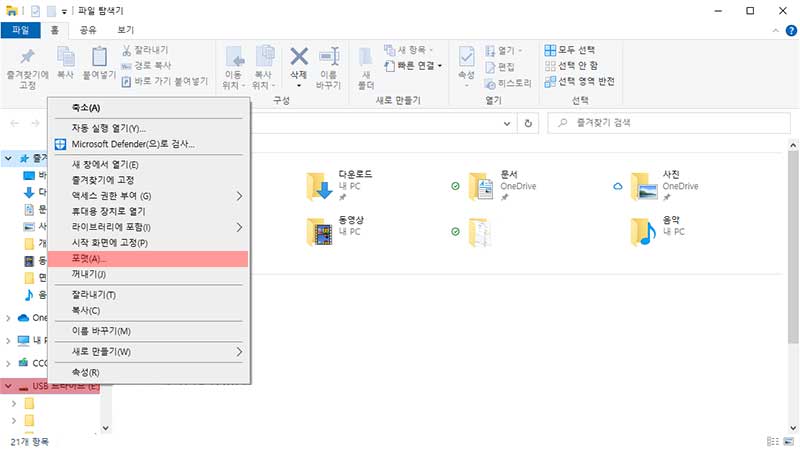Click the Copy to (복사 위치) icon

(x=264, y=57)
